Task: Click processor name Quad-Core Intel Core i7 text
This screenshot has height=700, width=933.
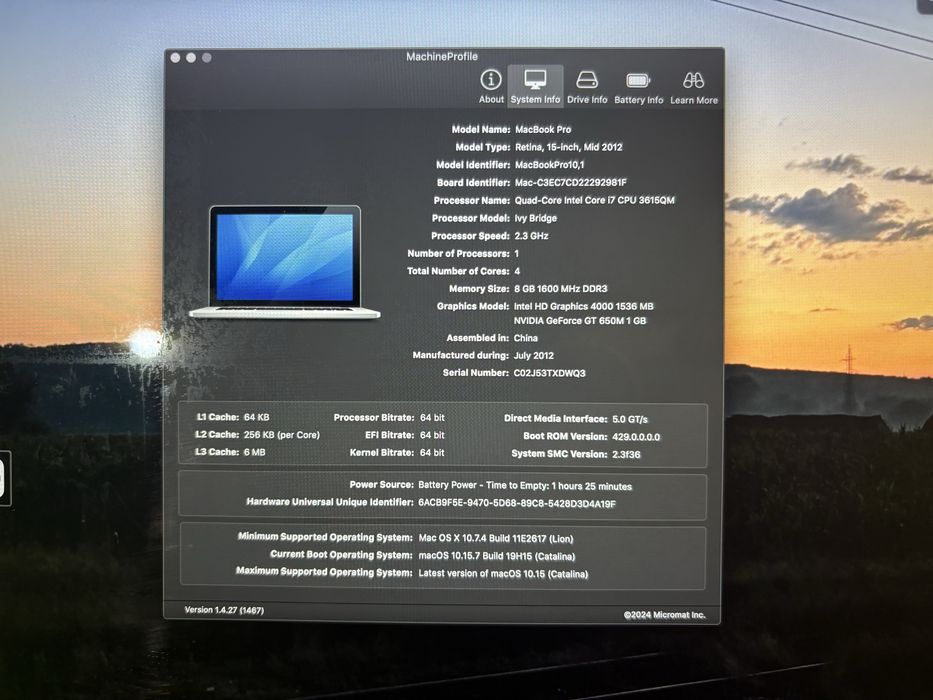Action: click(594, 201)
